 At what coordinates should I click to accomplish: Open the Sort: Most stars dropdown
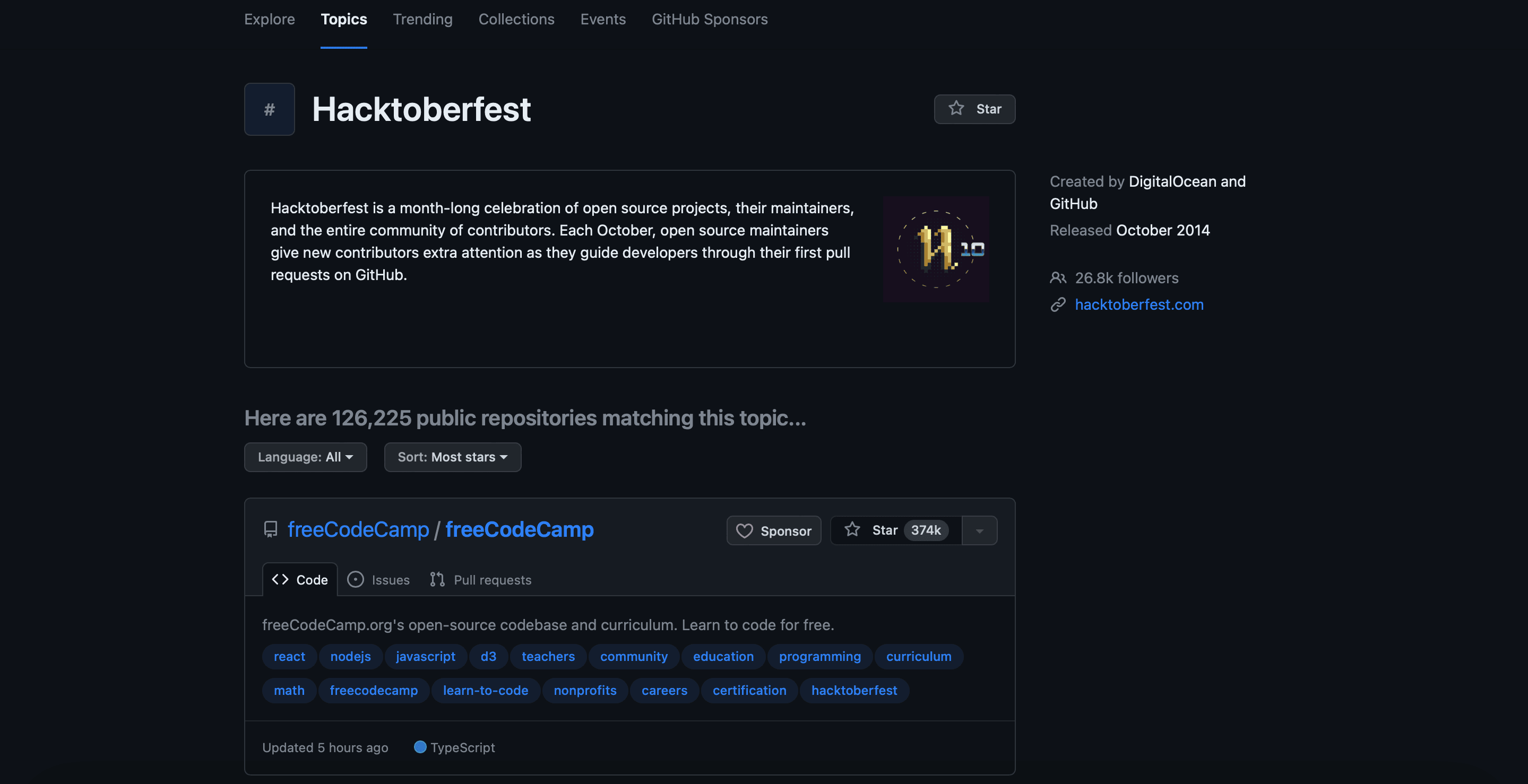pyautogui.click(x=453, y=457)
